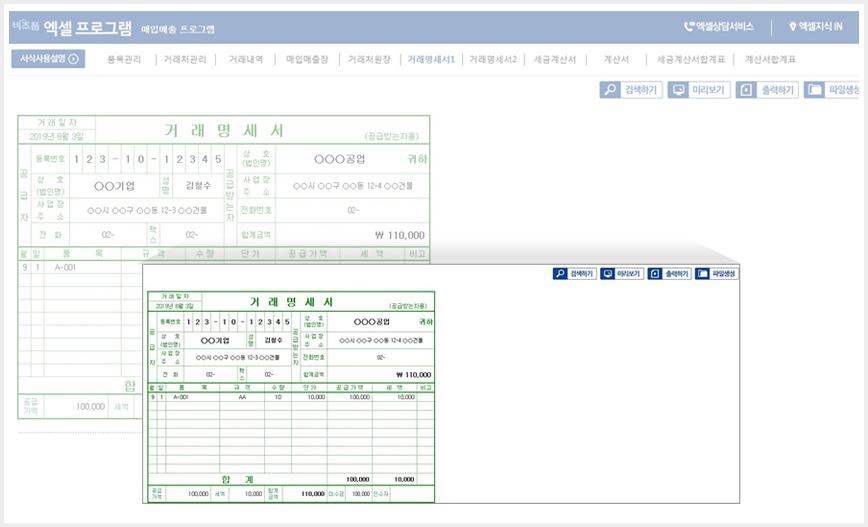Open the 엑셀지식 IN lightbulb link
Image resolution: width=868 pixels, height=527 pixels.
tap(815, 27)
